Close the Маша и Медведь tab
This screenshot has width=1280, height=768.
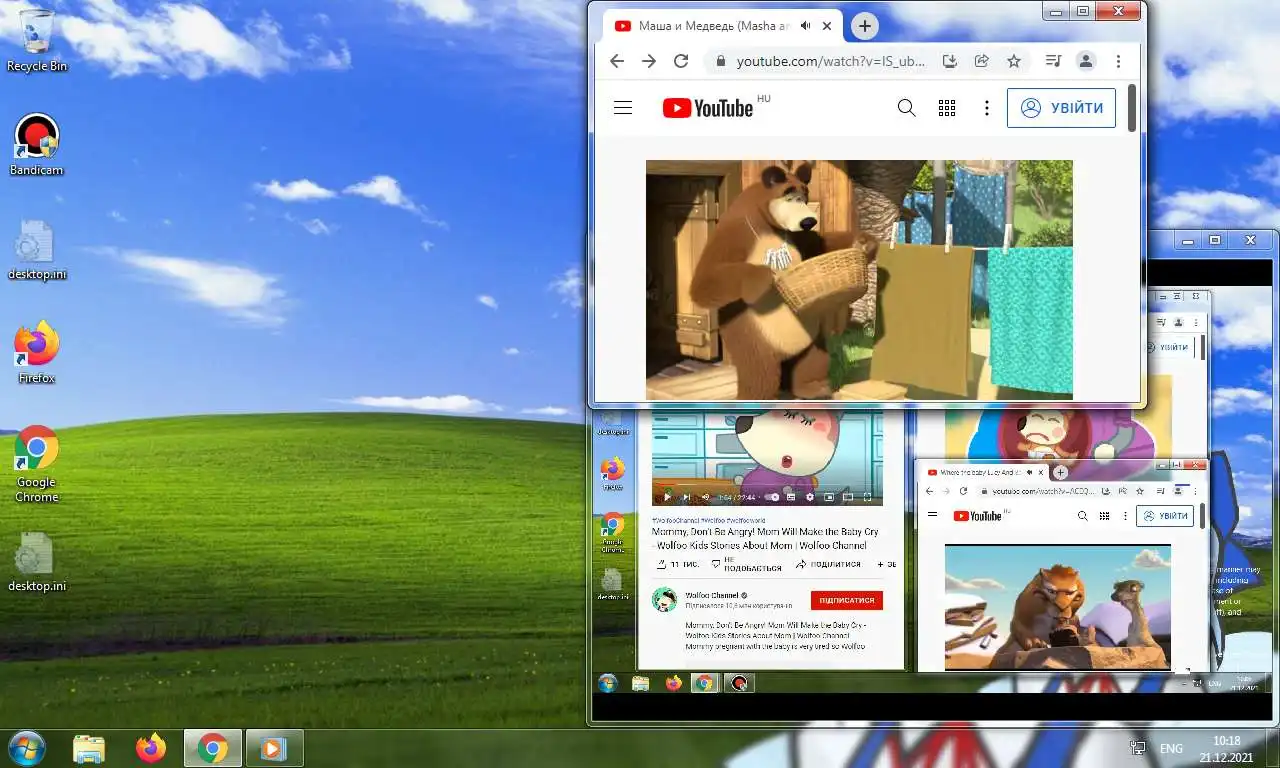point(827,26)
